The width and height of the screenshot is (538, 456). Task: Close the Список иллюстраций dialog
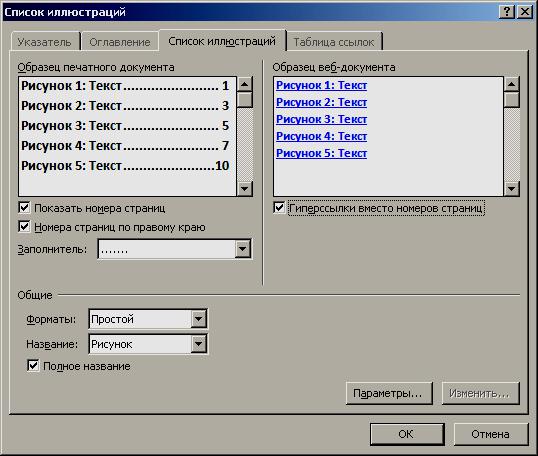[x=525, y=12]
